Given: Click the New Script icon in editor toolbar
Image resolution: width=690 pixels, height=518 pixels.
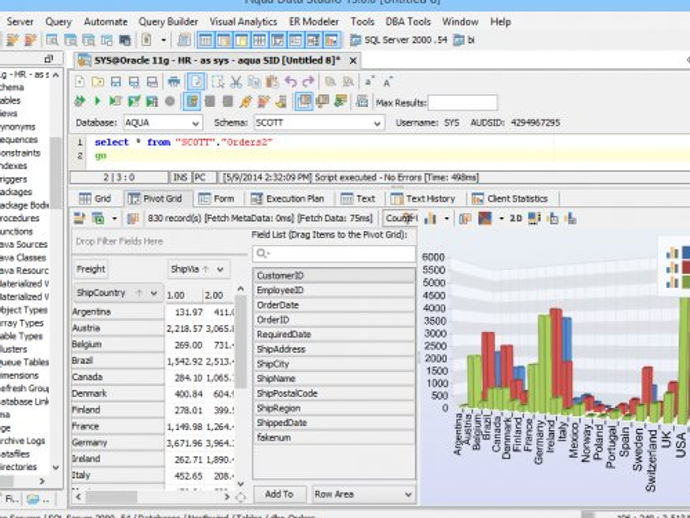Looking at the screenshot, I should (80, 82).
